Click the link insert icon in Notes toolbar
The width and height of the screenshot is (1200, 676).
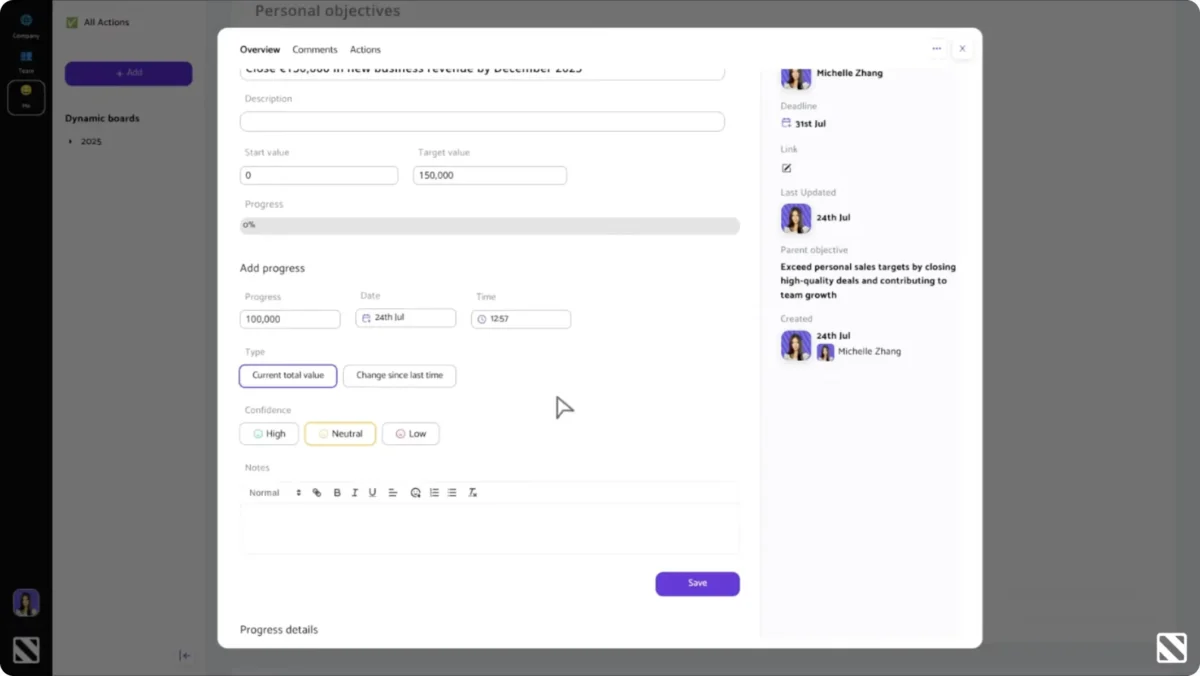(317, 493)
